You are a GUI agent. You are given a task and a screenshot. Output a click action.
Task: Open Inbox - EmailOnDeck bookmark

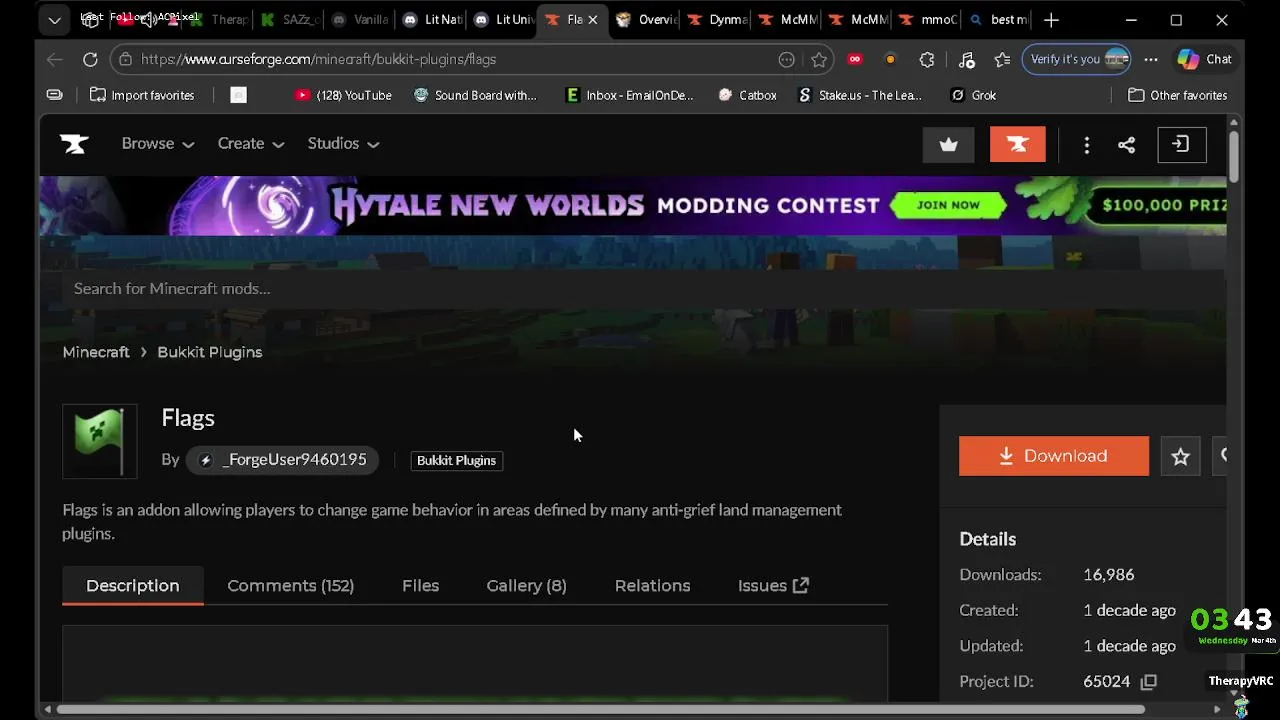pos(629,95)
